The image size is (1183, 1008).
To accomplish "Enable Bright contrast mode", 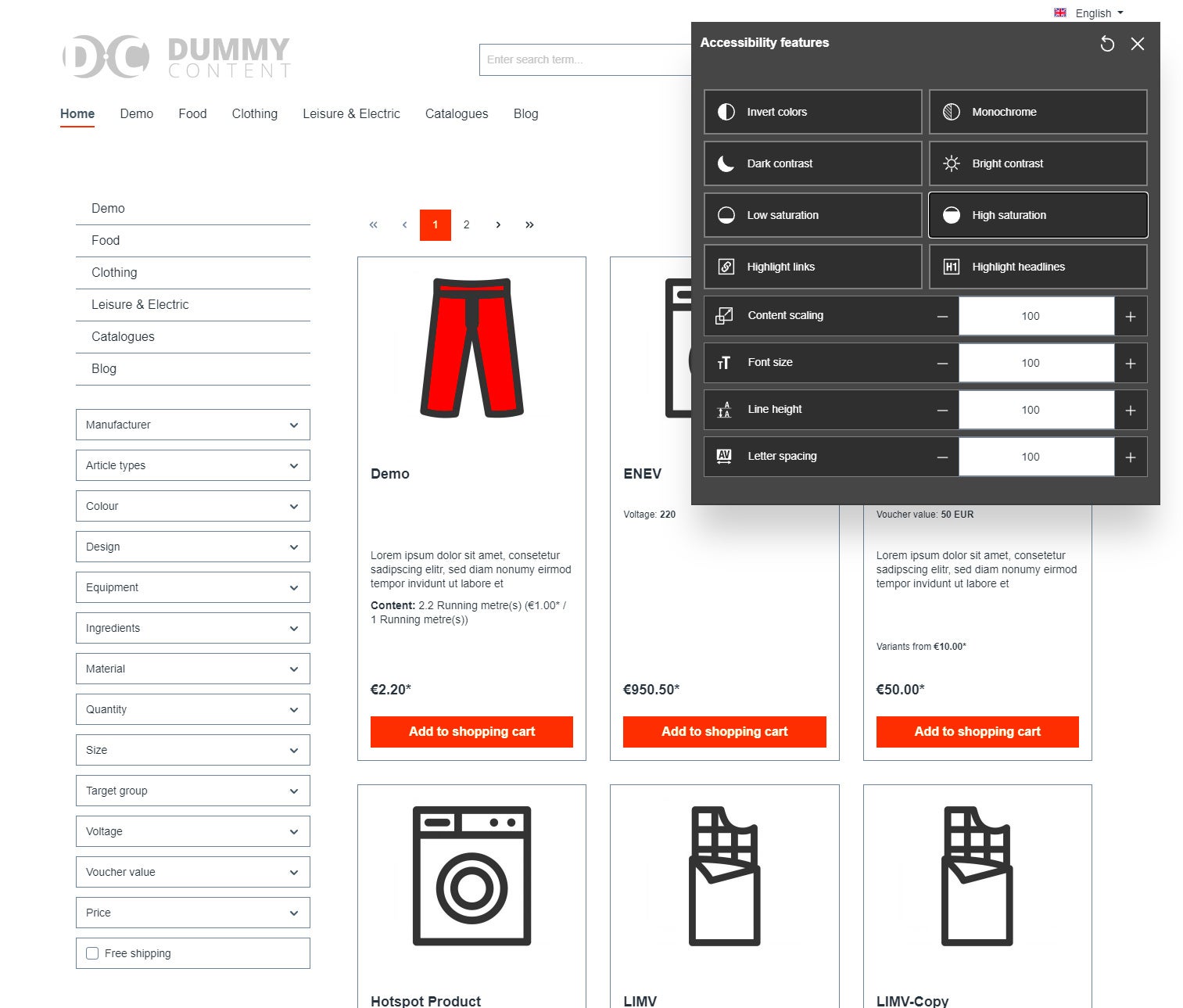I will (x=1038, y=163).
